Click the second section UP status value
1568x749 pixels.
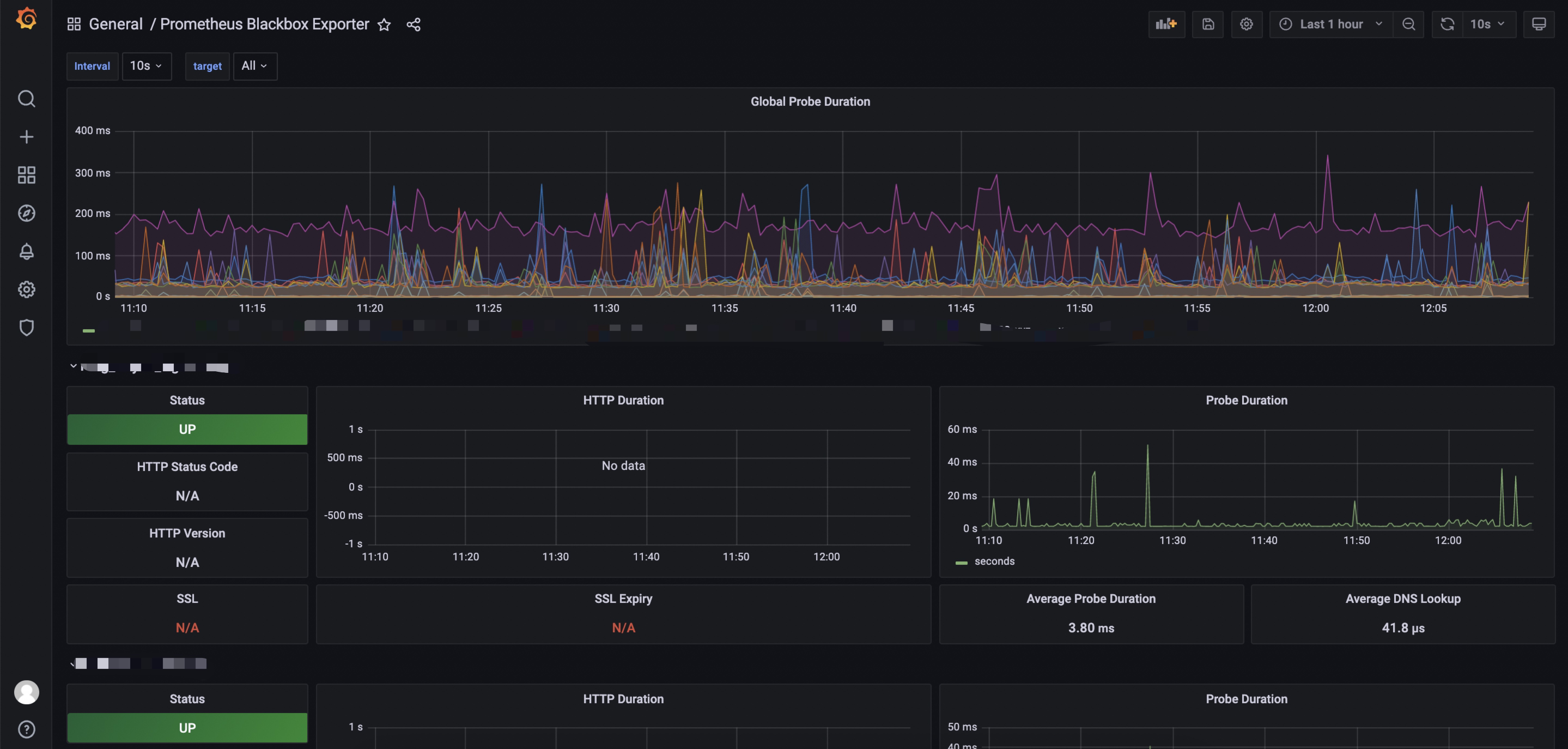187,728
